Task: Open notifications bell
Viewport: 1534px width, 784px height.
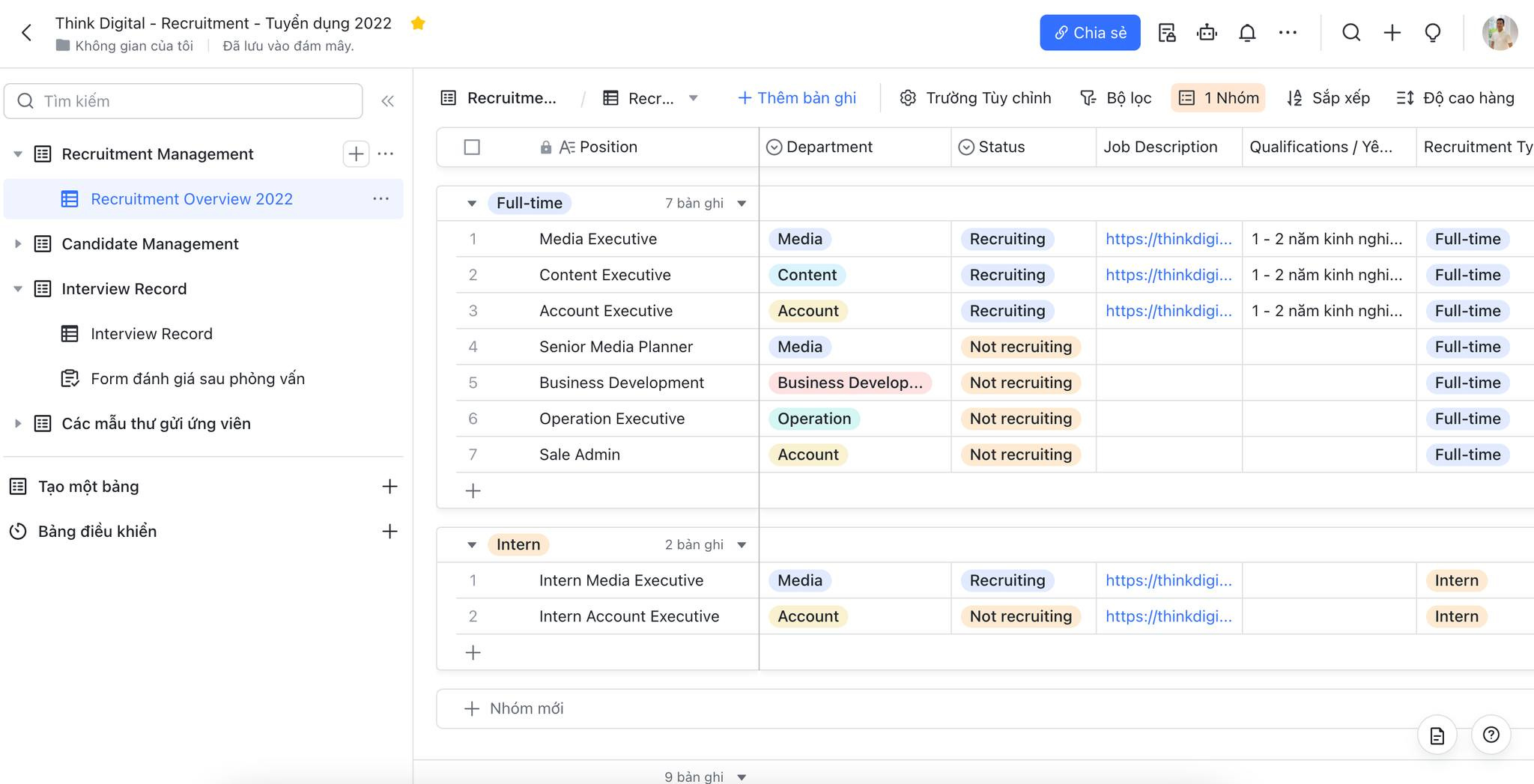Action: [1247, 33]
